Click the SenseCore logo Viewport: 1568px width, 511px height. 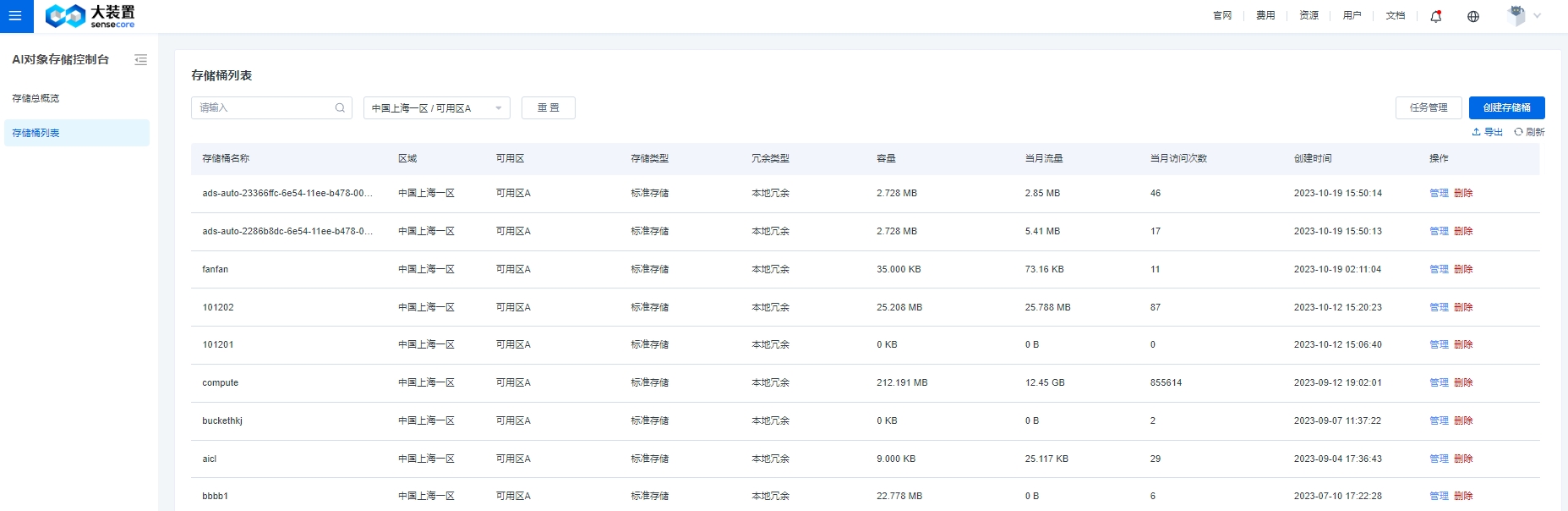click(x=90, y=16)
